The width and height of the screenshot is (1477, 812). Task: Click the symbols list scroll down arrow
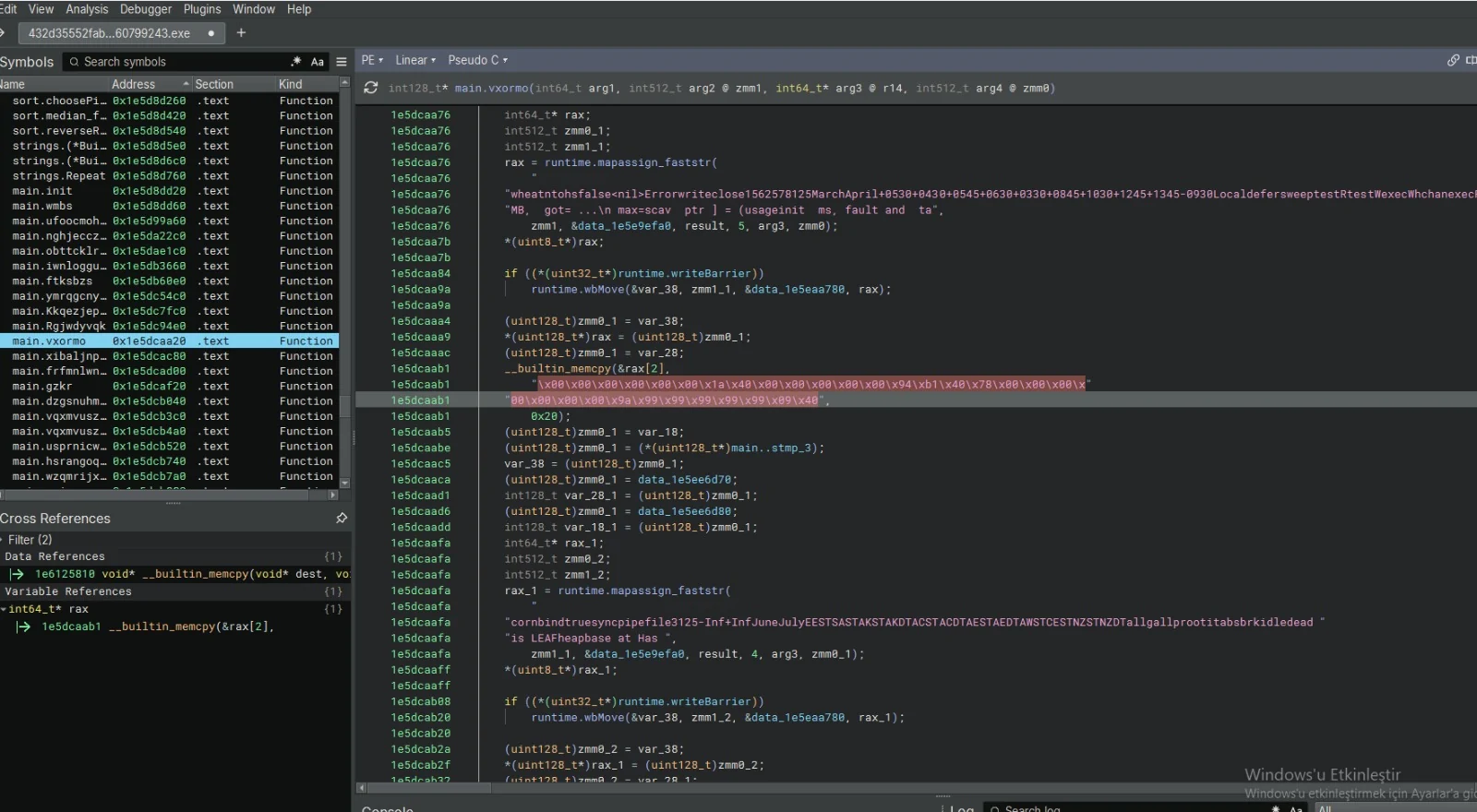[345, 483]
